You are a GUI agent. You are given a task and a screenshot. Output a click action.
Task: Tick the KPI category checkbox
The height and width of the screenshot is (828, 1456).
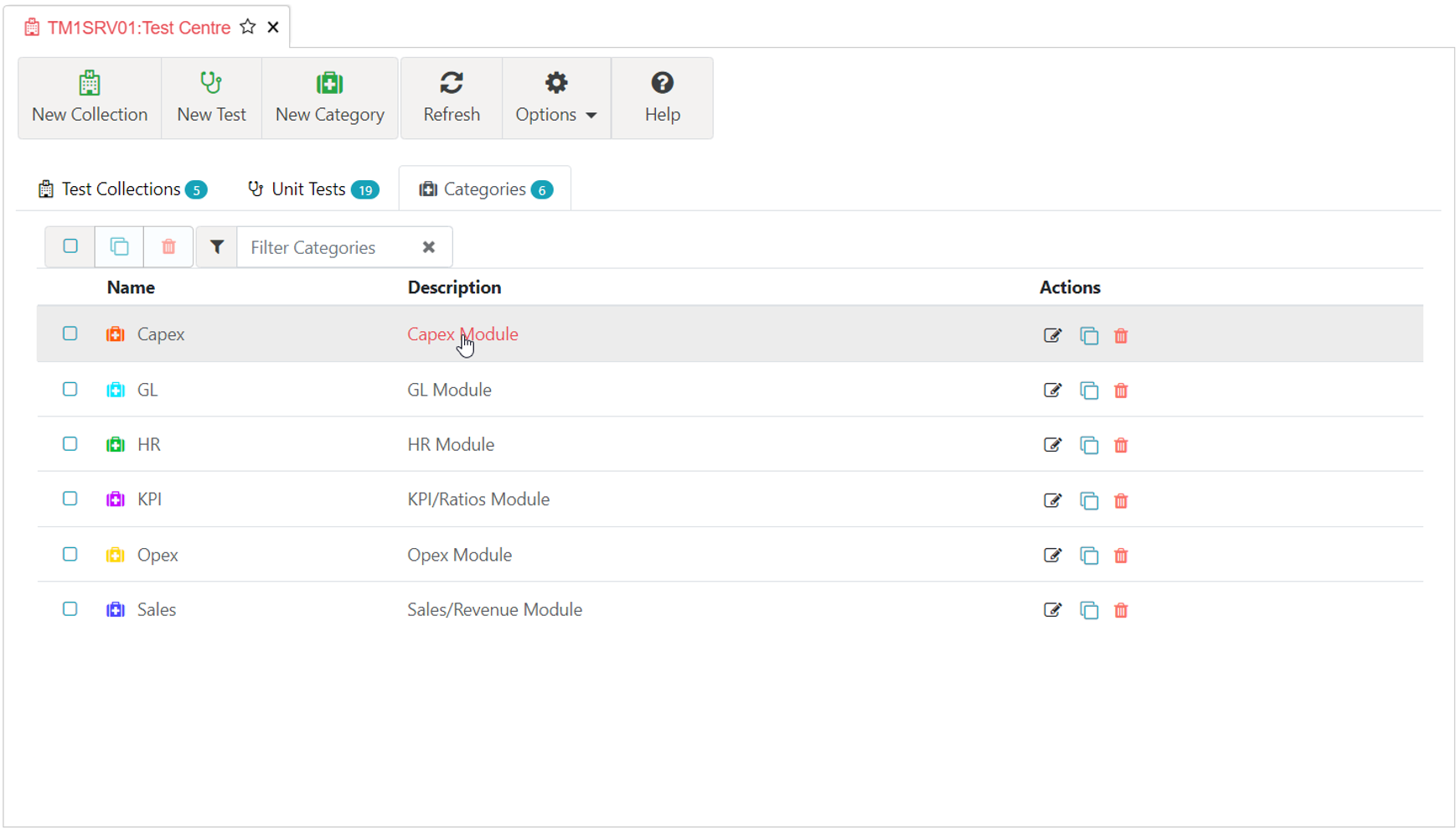pos(70,499)
